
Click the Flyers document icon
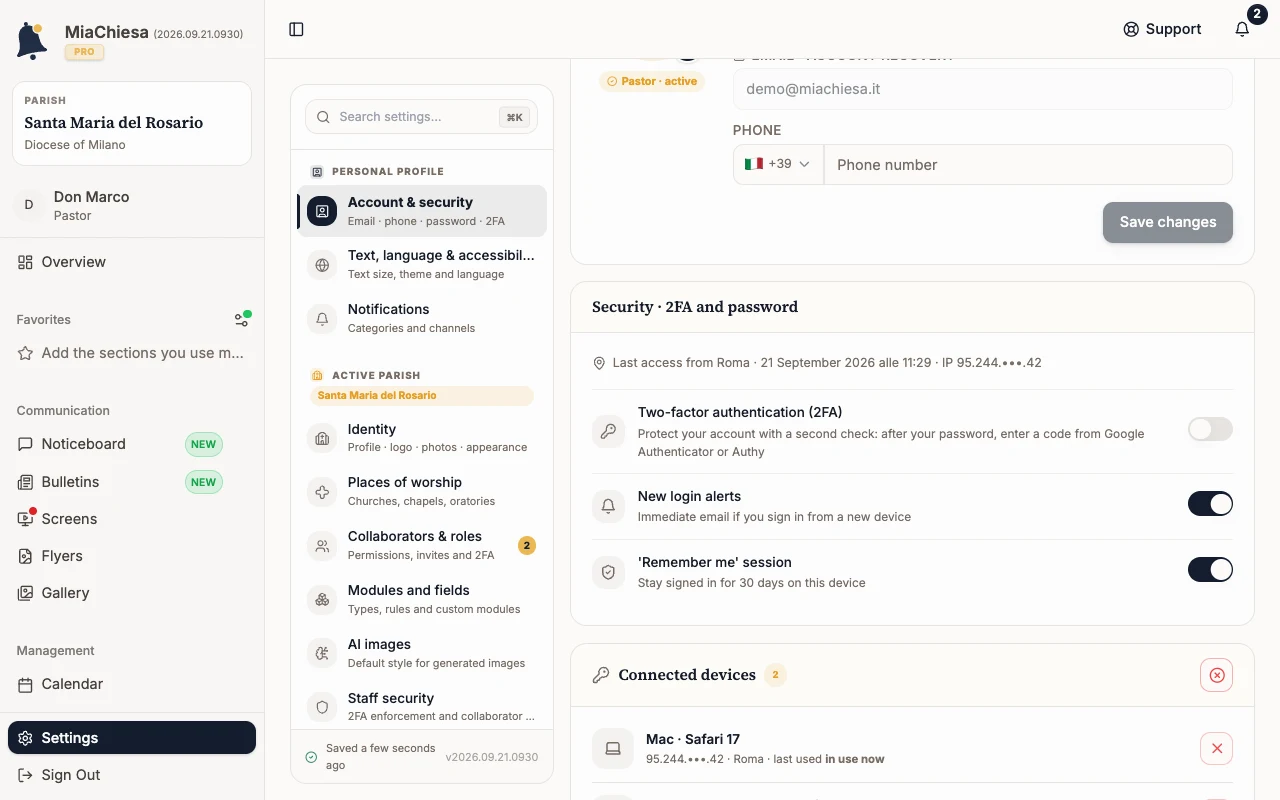25,556
